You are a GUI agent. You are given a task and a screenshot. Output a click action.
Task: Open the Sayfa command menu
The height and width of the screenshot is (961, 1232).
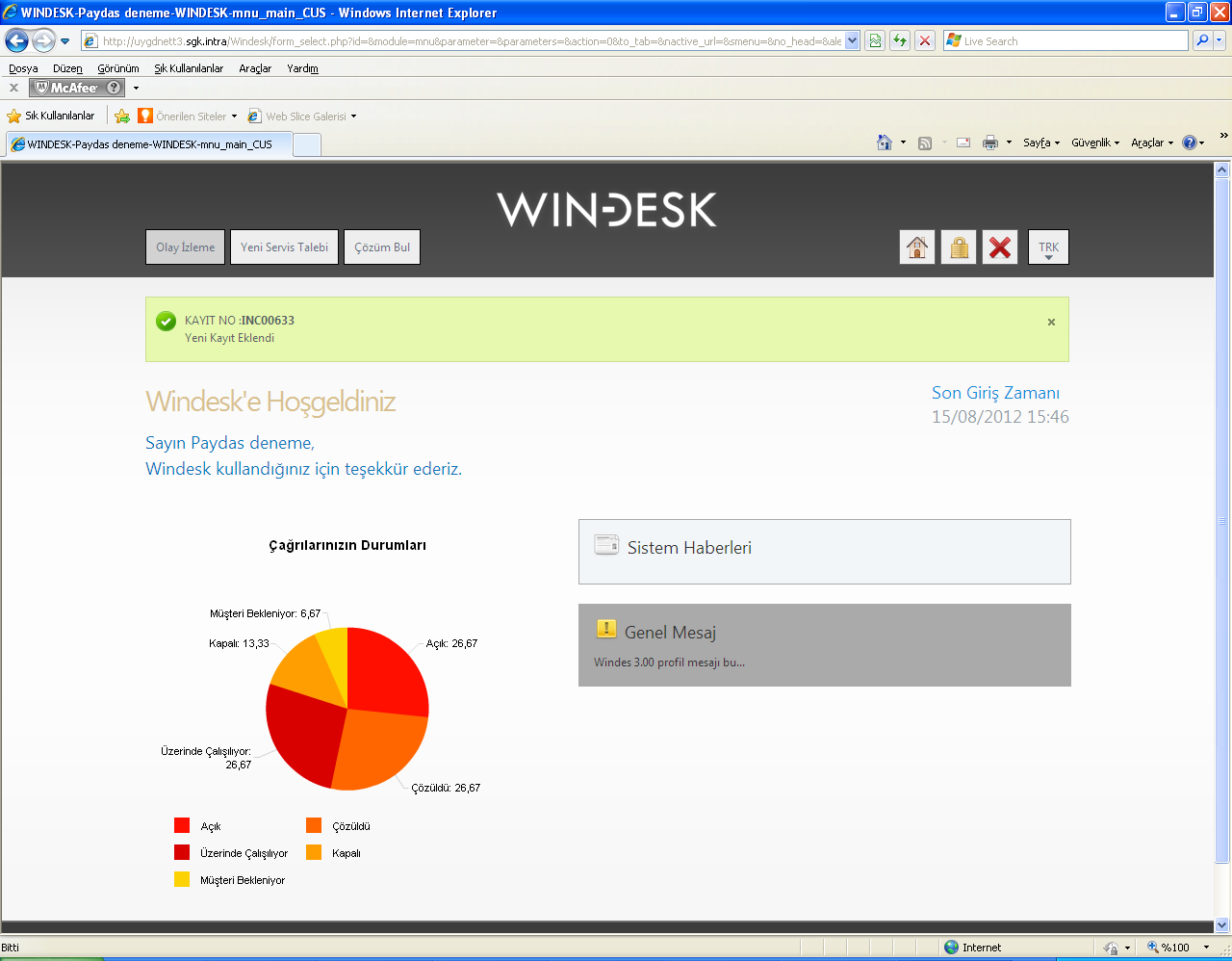click(1040, 143)
